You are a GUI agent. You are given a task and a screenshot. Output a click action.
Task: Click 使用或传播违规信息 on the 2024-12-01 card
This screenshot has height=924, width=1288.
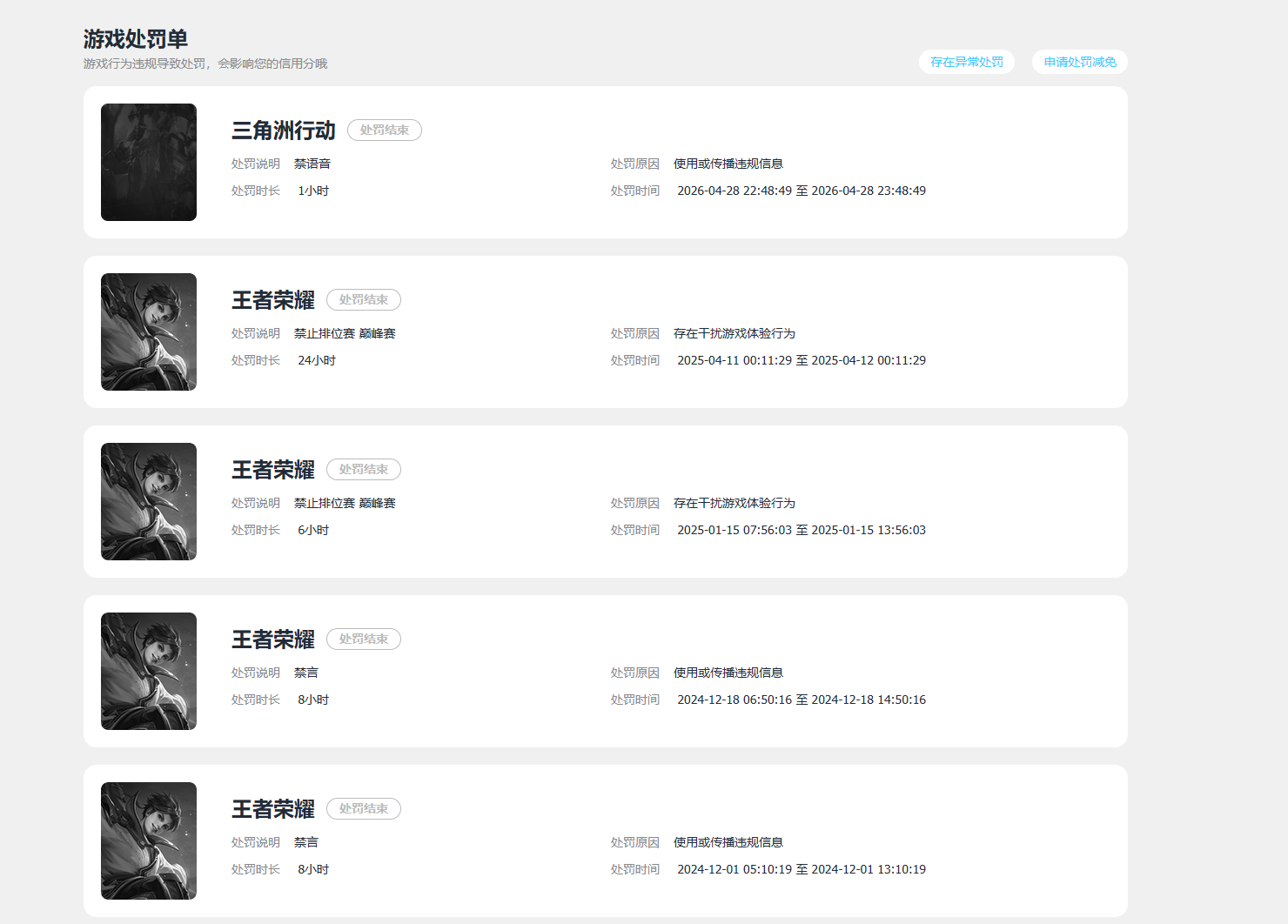728,842
